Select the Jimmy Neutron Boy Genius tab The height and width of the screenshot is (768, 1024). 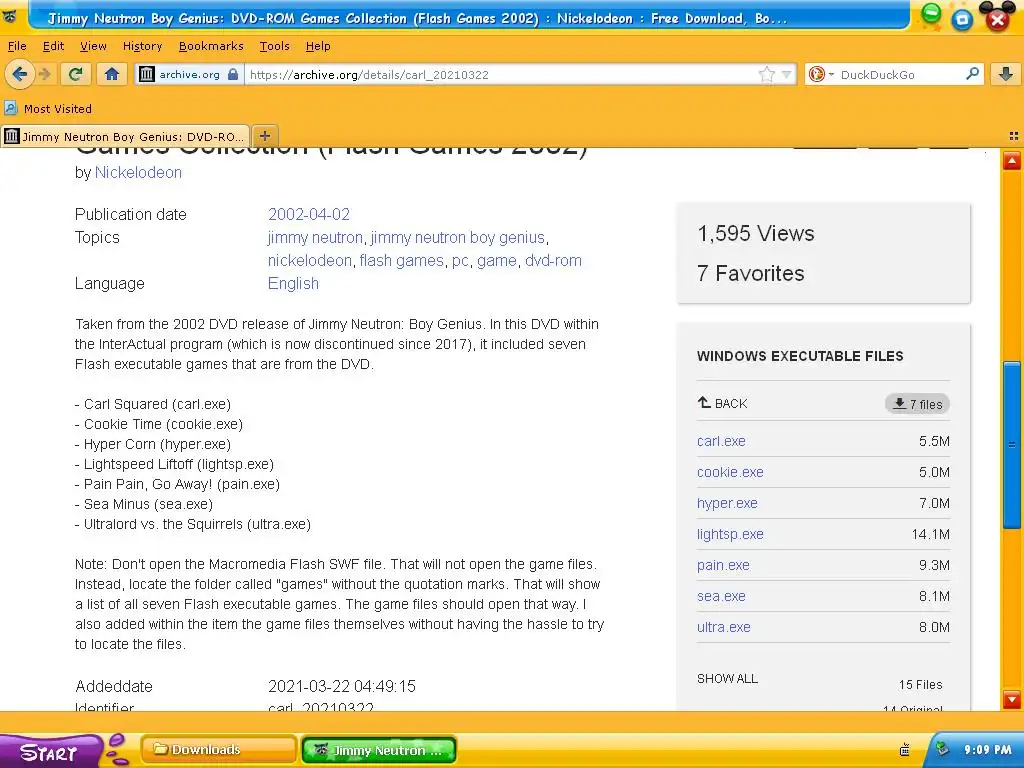pyautogui.click(x=125, y=136)
